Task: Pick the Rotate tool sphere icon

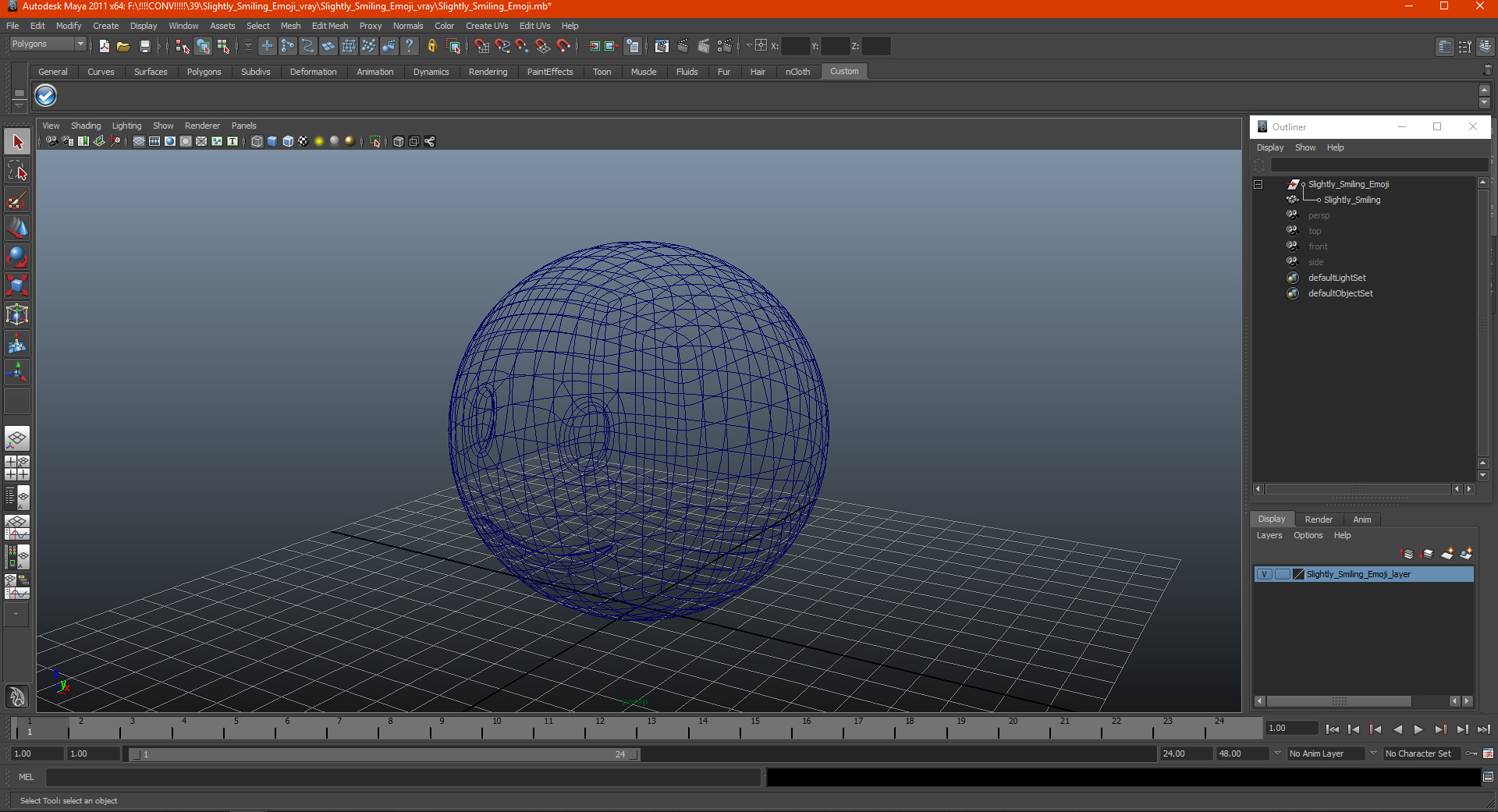Action: [17, 257]
